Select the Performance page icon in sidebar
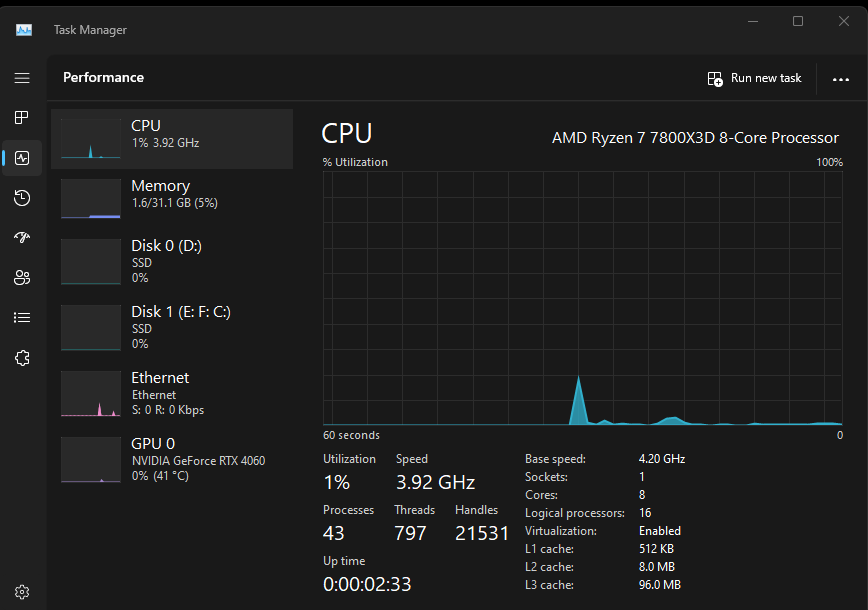This screenshot has width=868, height=610. tap(22, 158)
